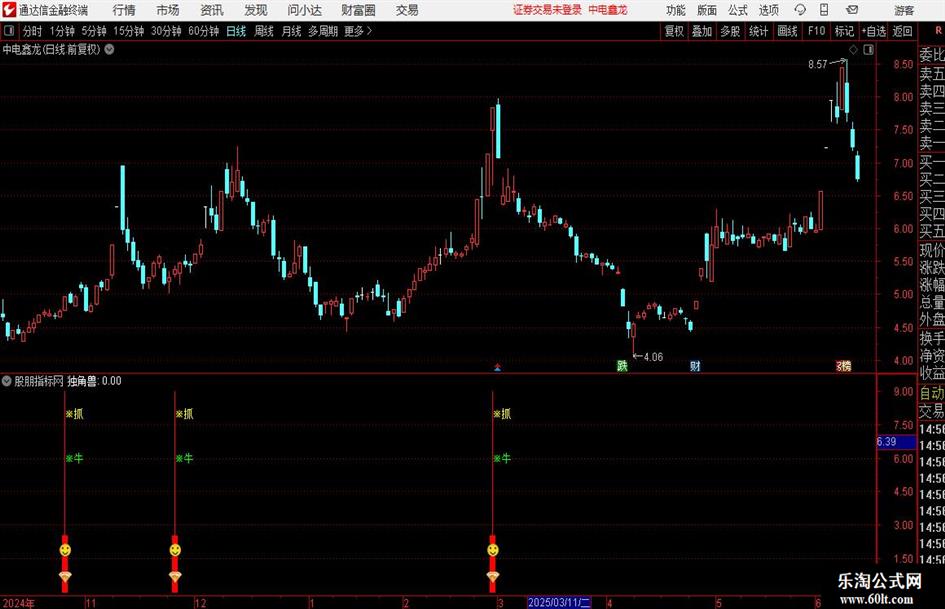
Task: Open F10 company information
Action: point(816,31)
